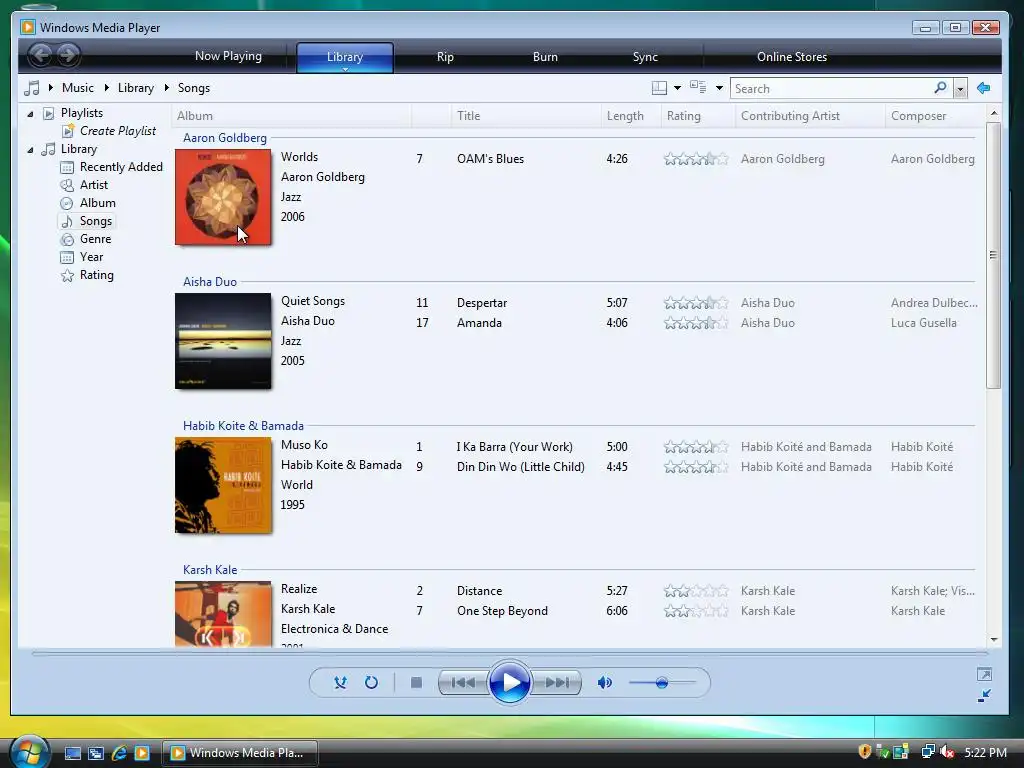The height and width of the screenshot is (768, 1024).
Task: Sort by the Contributing Artist column header
Action: pyautogui.click(x=810, y=116)
